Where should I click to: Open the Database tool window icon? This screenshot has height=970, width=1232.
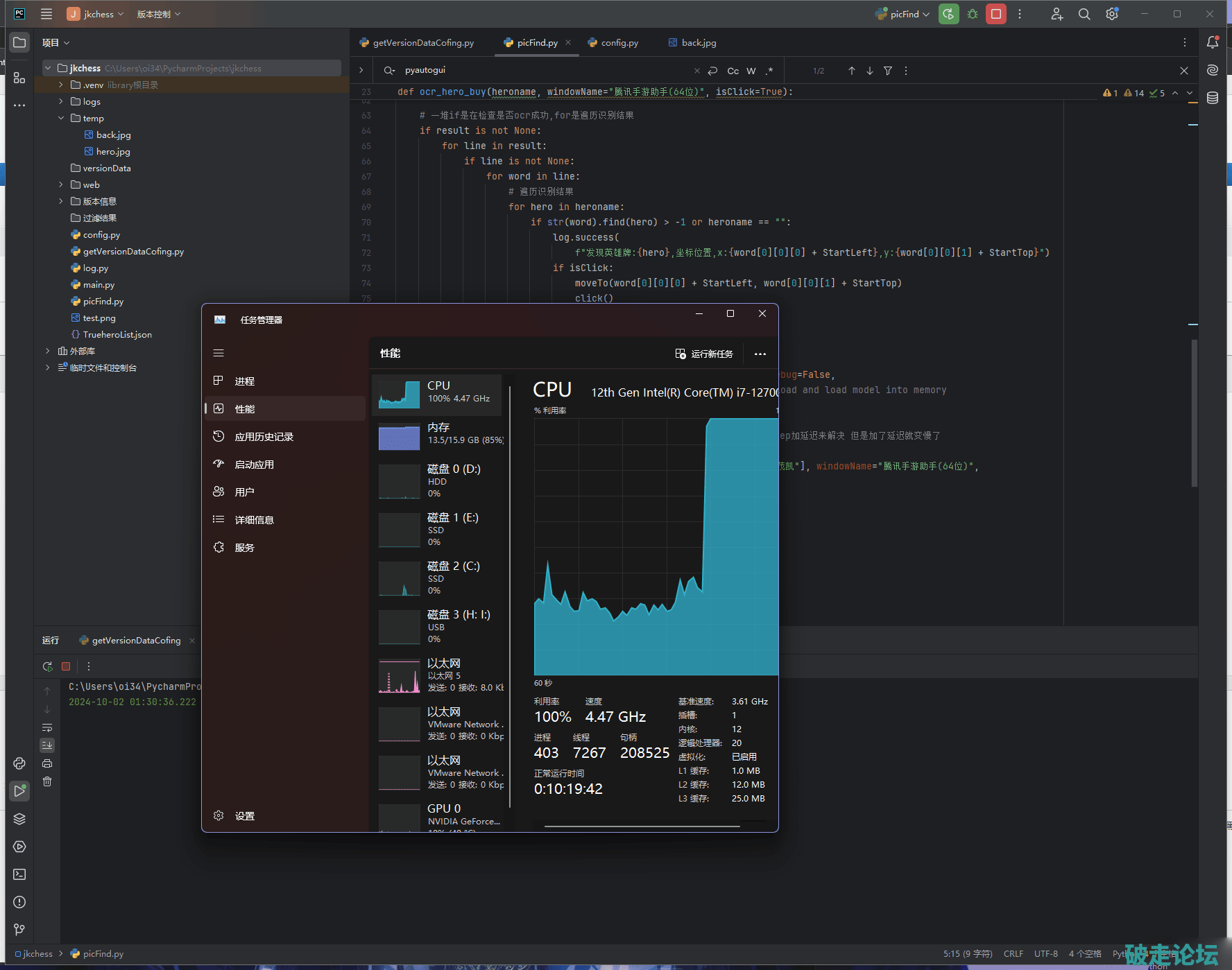(x=1213, y=98)
